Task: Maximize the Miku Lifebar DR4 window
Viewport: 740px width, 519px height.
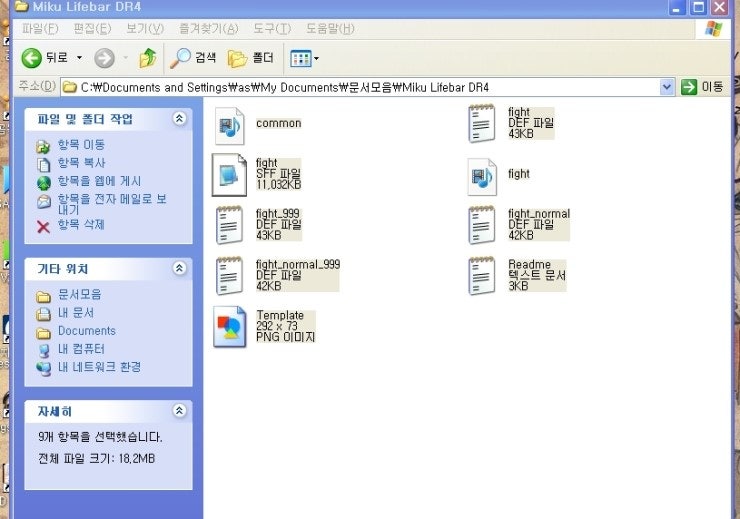Action: pyautogui.click(x=698, y=7)
